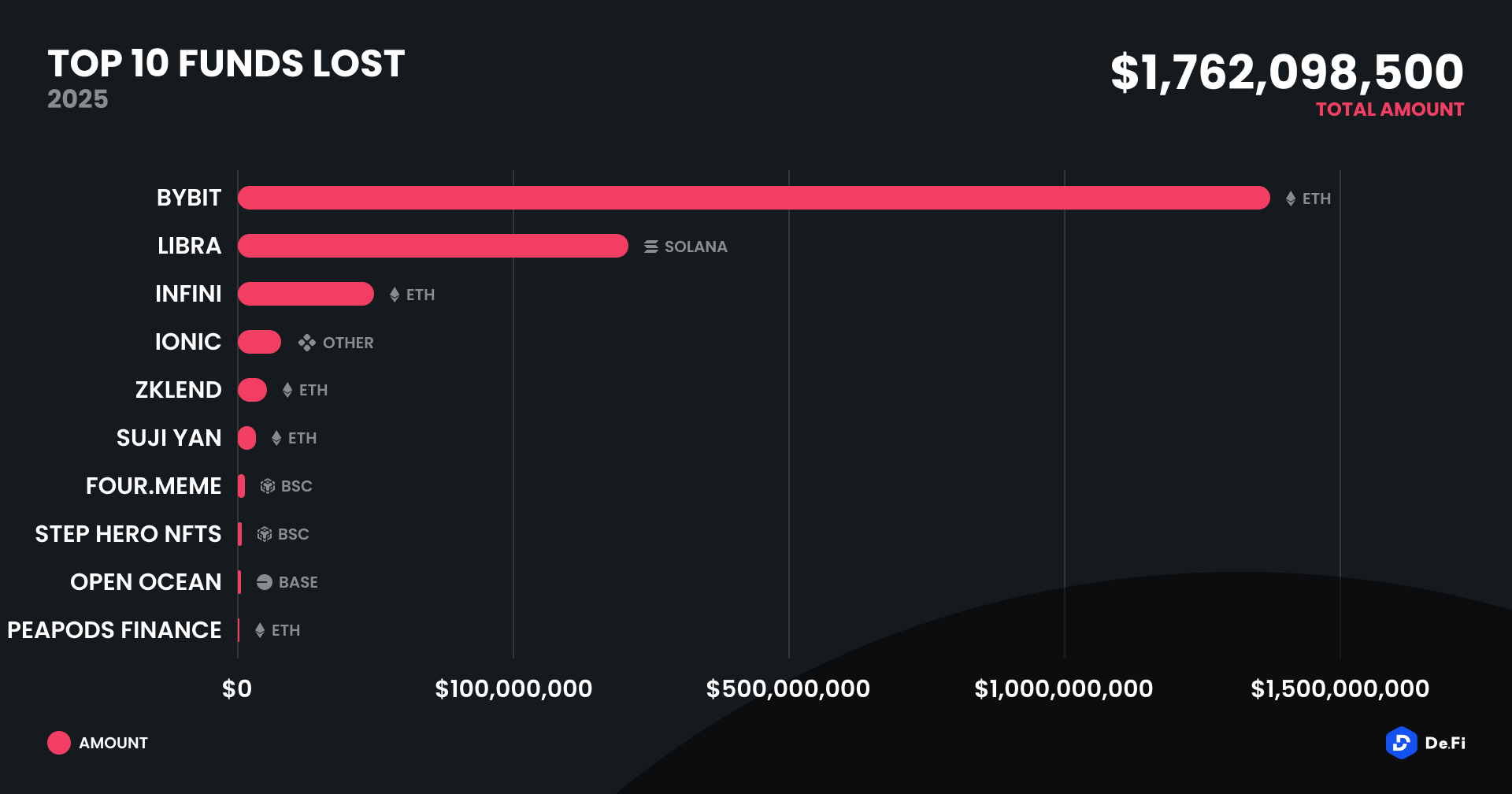Viewport: 1512px width, 794px height.
Task: Click the Solana icon next to Libra
Action: click(651, 247)
